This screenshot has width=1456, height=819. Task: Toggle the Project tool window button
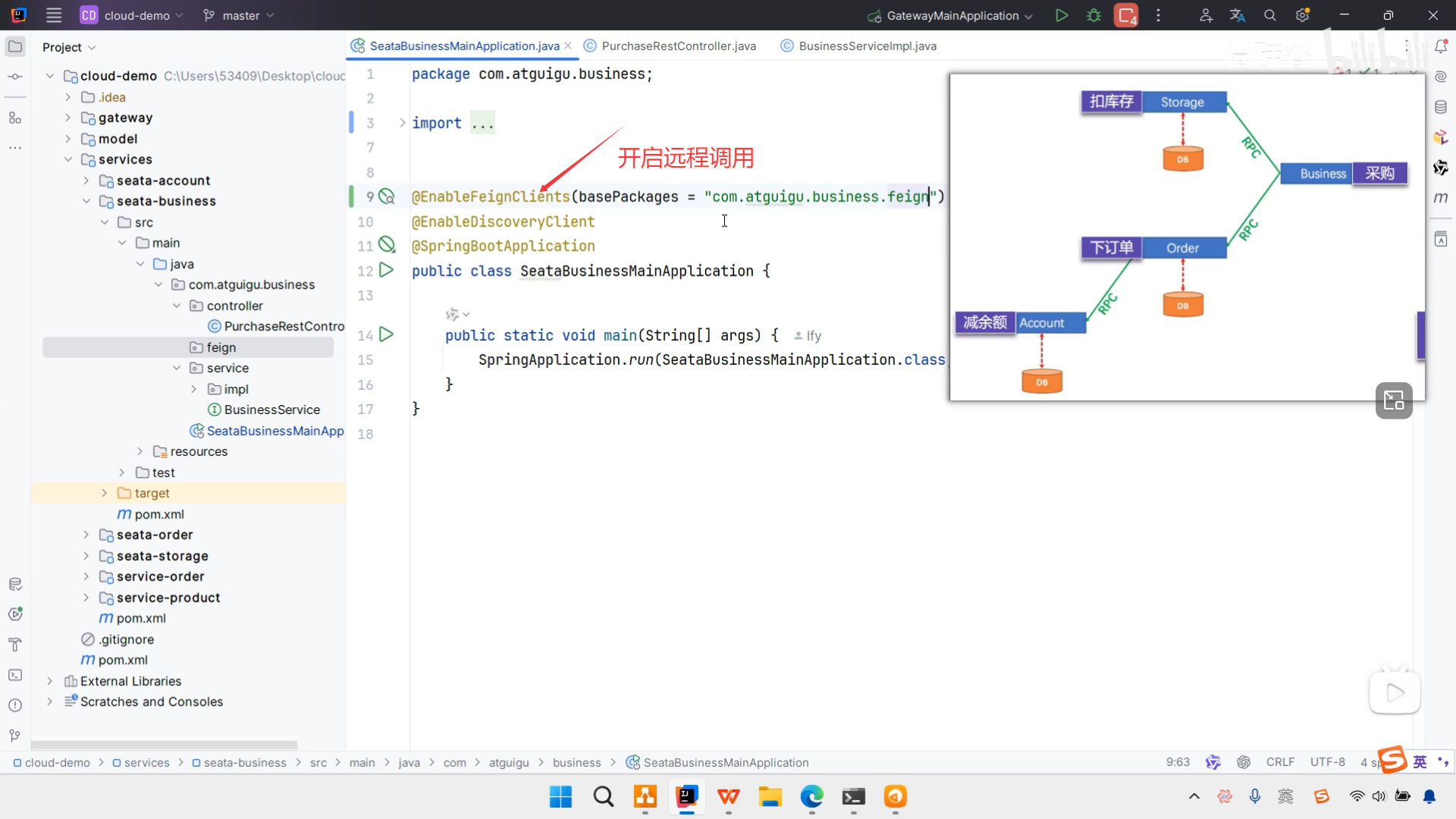[14, 47]
